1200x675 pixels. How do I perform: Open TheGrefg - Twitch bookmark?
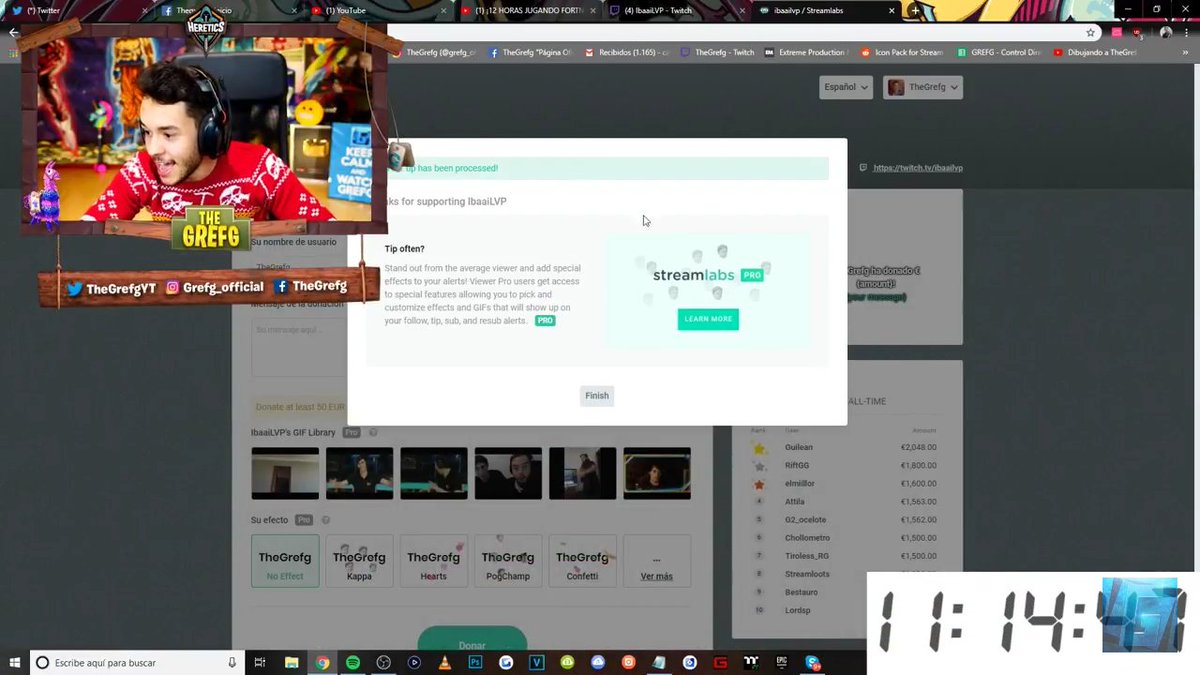(717, 52)
